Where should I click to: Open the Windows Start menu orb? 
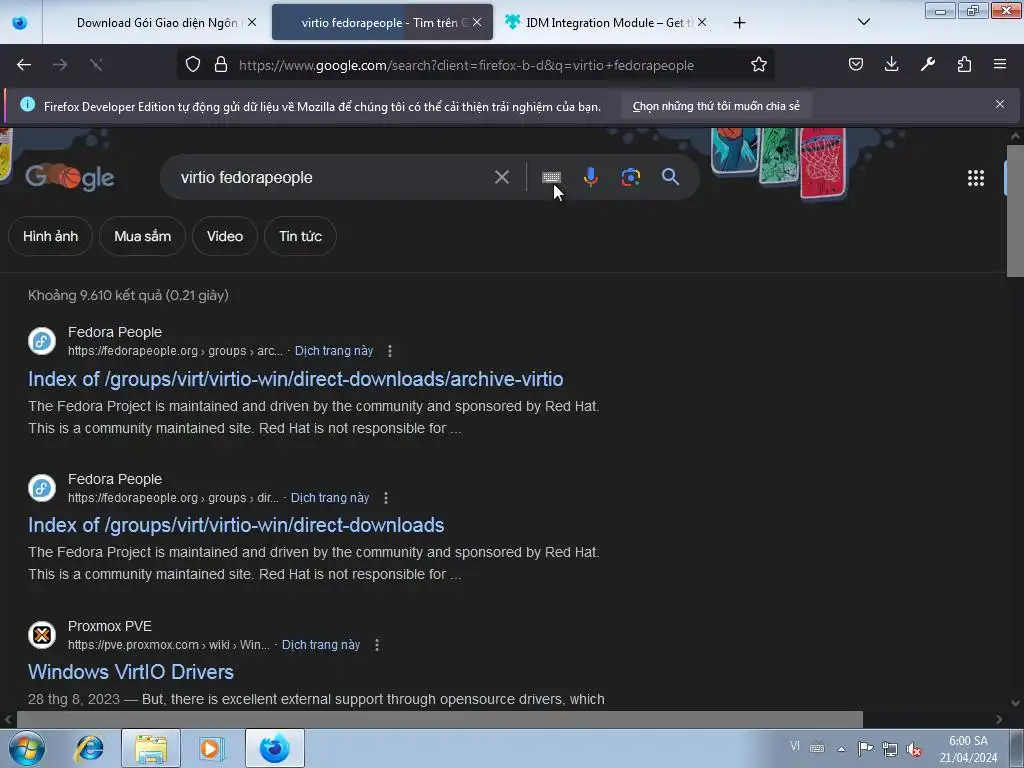[x=27, y=748]
